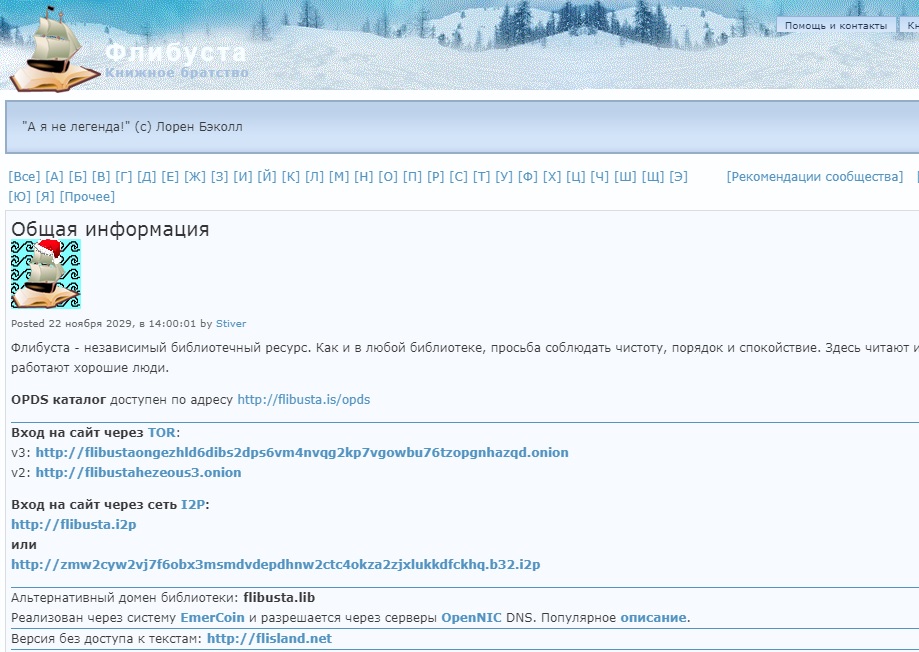The height and width of the screenshot is (652, 919).
Task: Select letter [С] in alphabet index
Action: pos(458,176)
